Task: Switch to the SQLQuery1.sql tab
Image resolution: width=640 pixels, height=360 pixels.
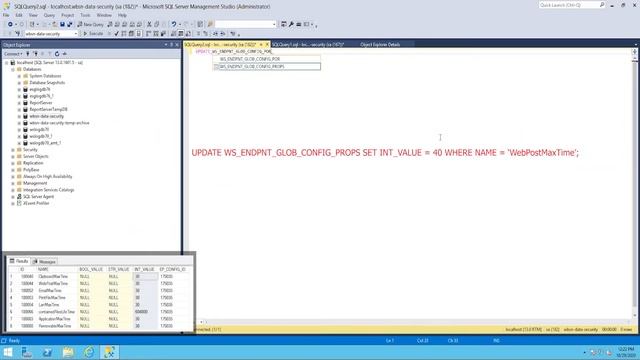Action: [x=308, y=44]
